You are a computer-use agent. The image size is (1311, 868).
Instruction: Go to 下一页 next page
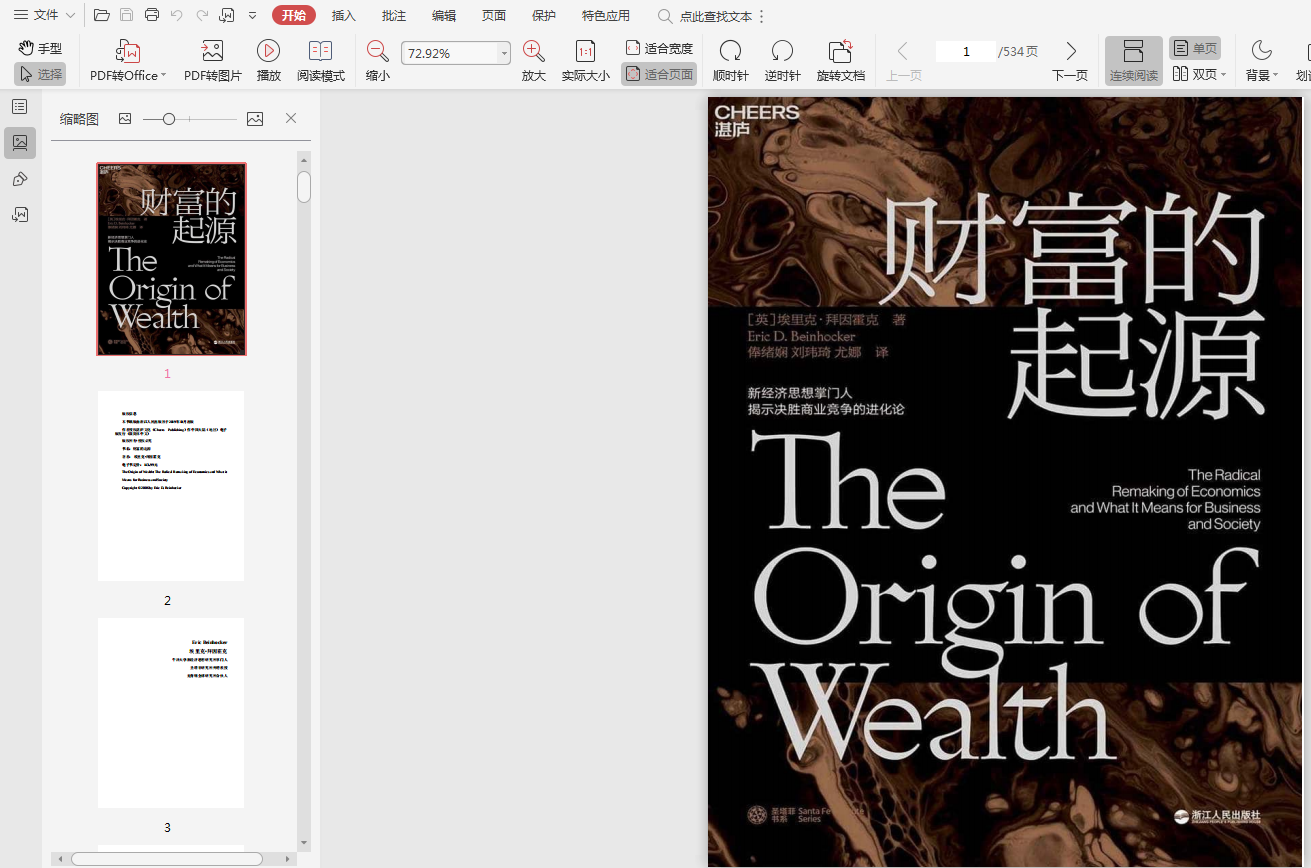pos(1070,60)
